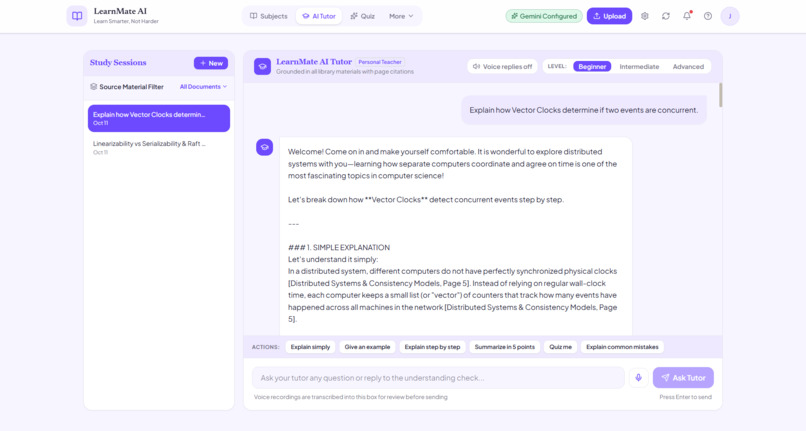
Task: Open the Quiz tab
Action: pos(362,16)
